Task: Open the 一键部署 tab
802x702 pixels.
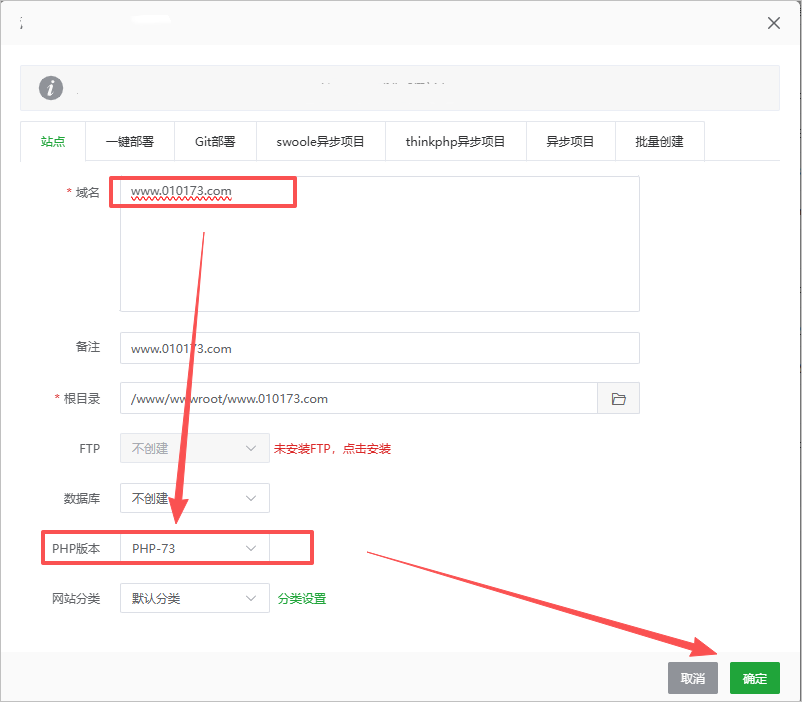Action: [130, 142]
